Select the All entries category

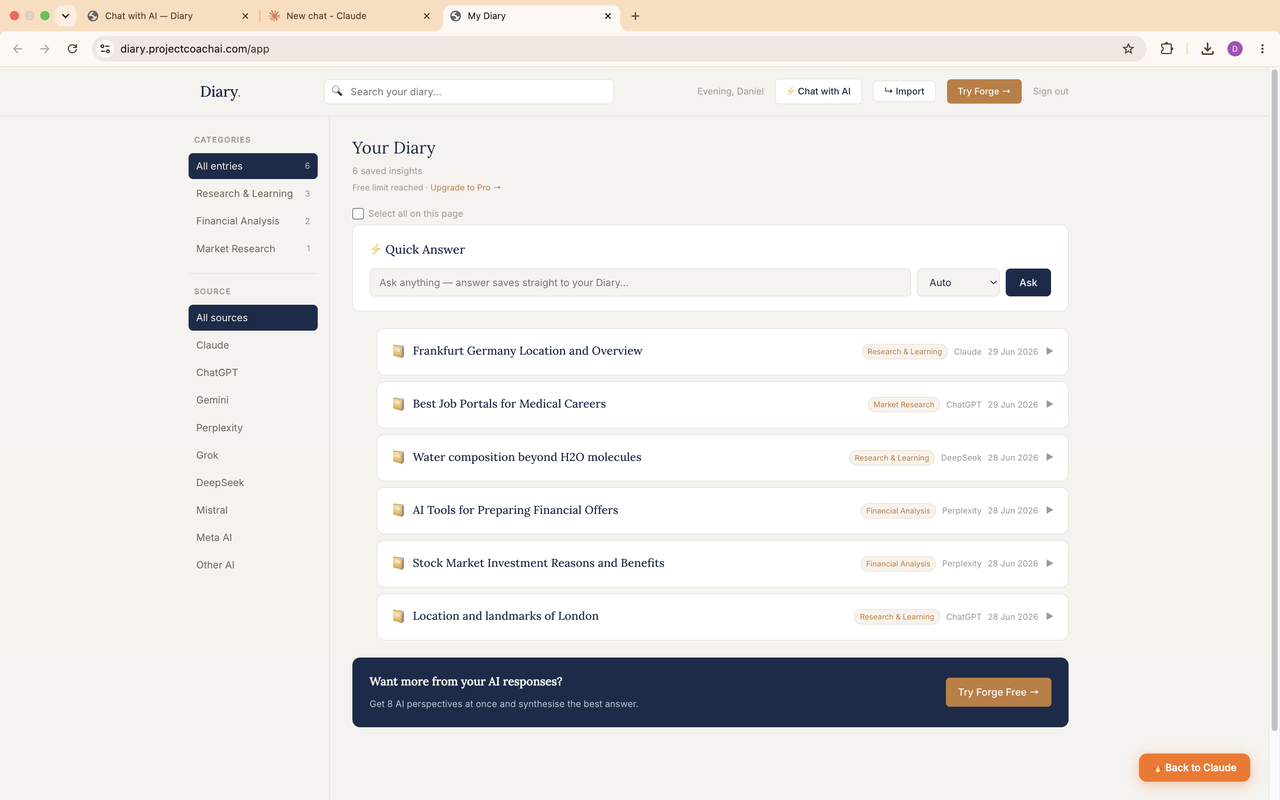[x=253, y=166]
